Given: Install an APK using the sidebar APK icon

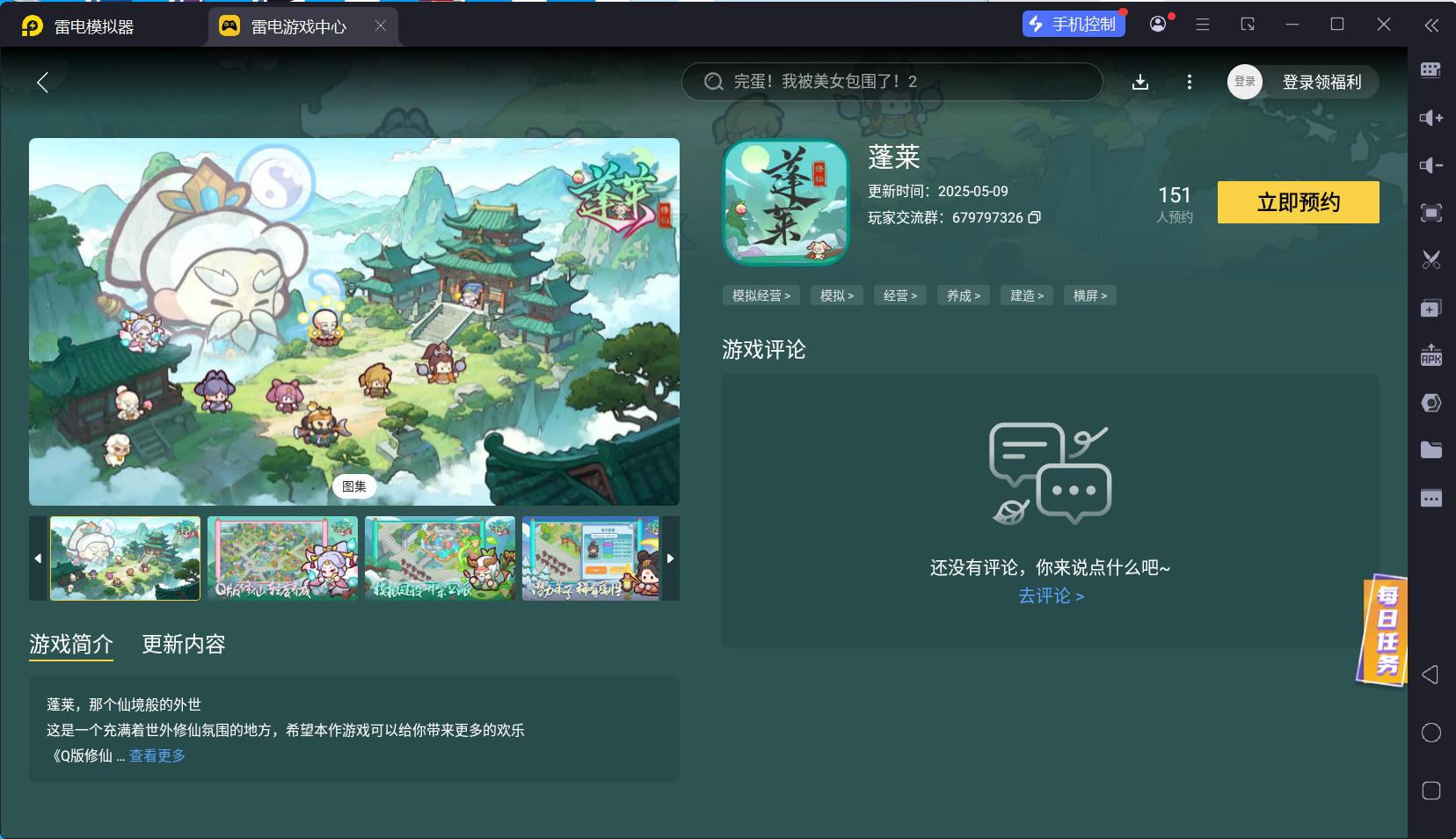Looking at the screenshot, I should (x=1431, y=355).
